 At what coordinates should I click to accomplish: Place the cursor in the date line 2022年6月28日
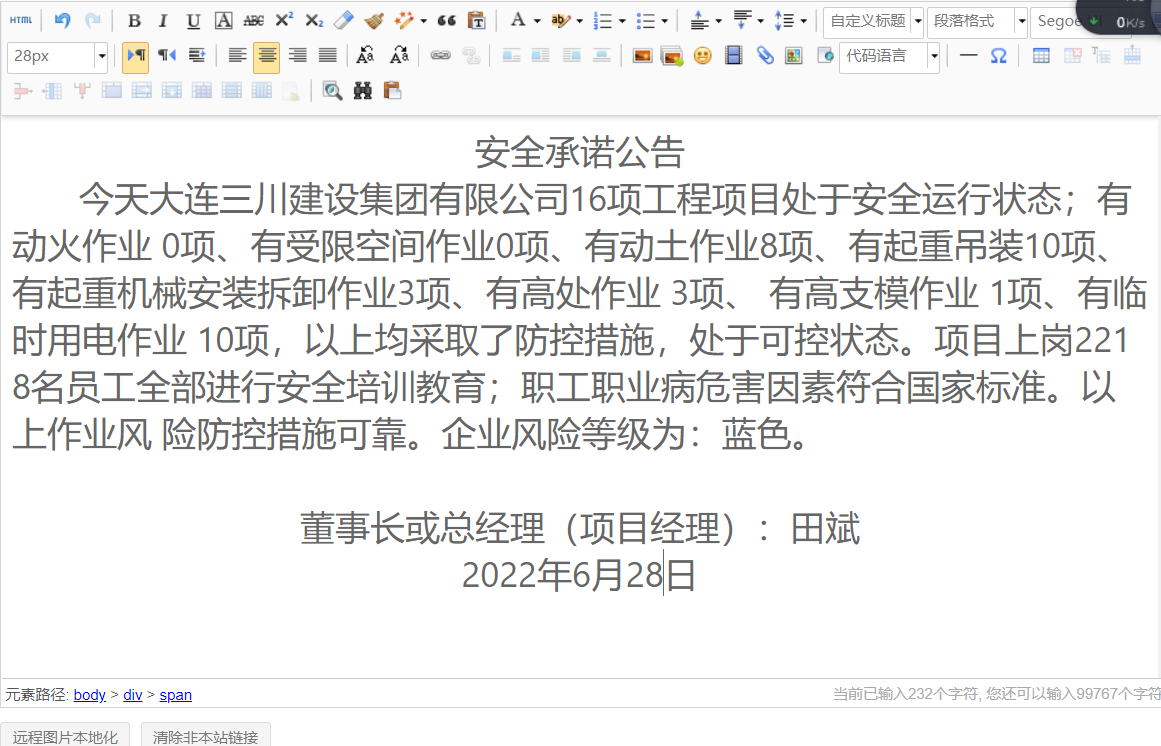[x=579, y=575]
